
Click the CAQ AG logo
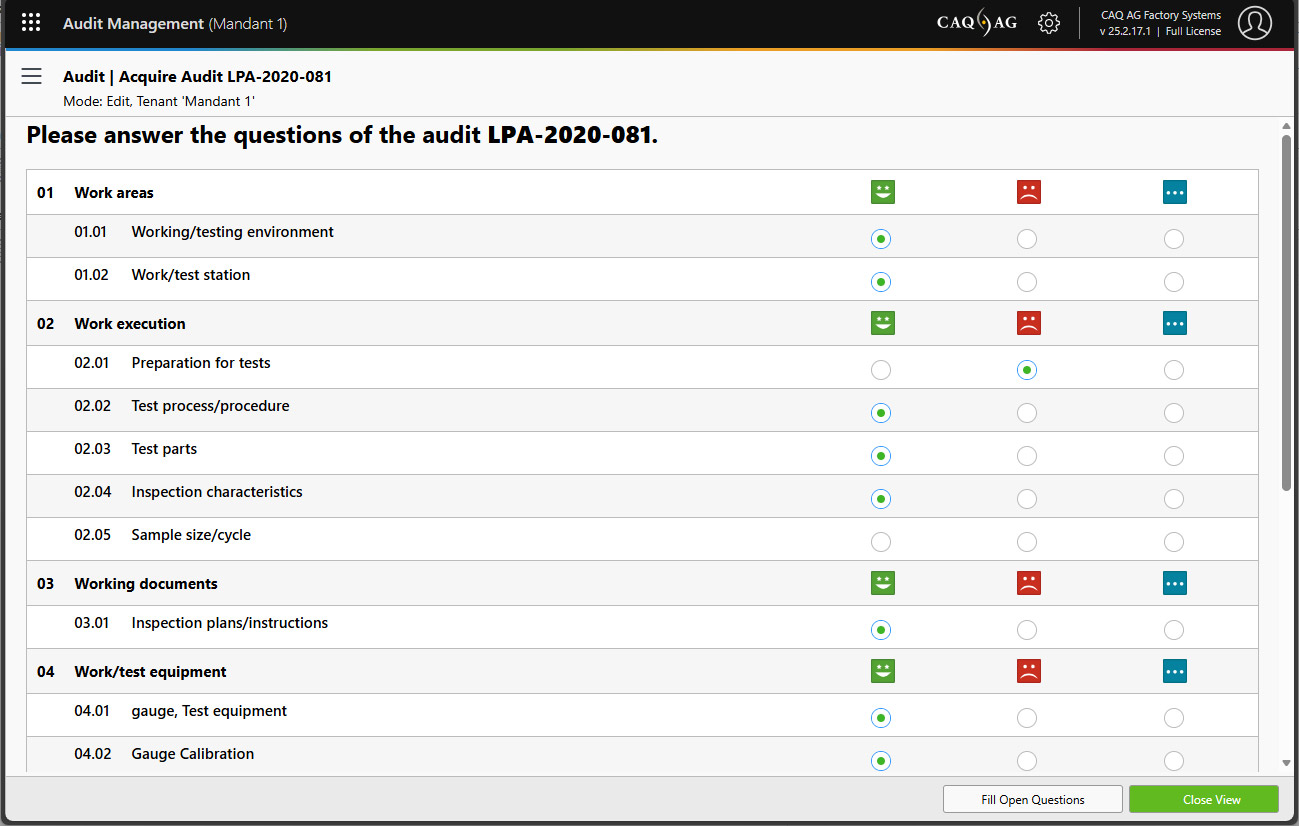tap(976, 23)
